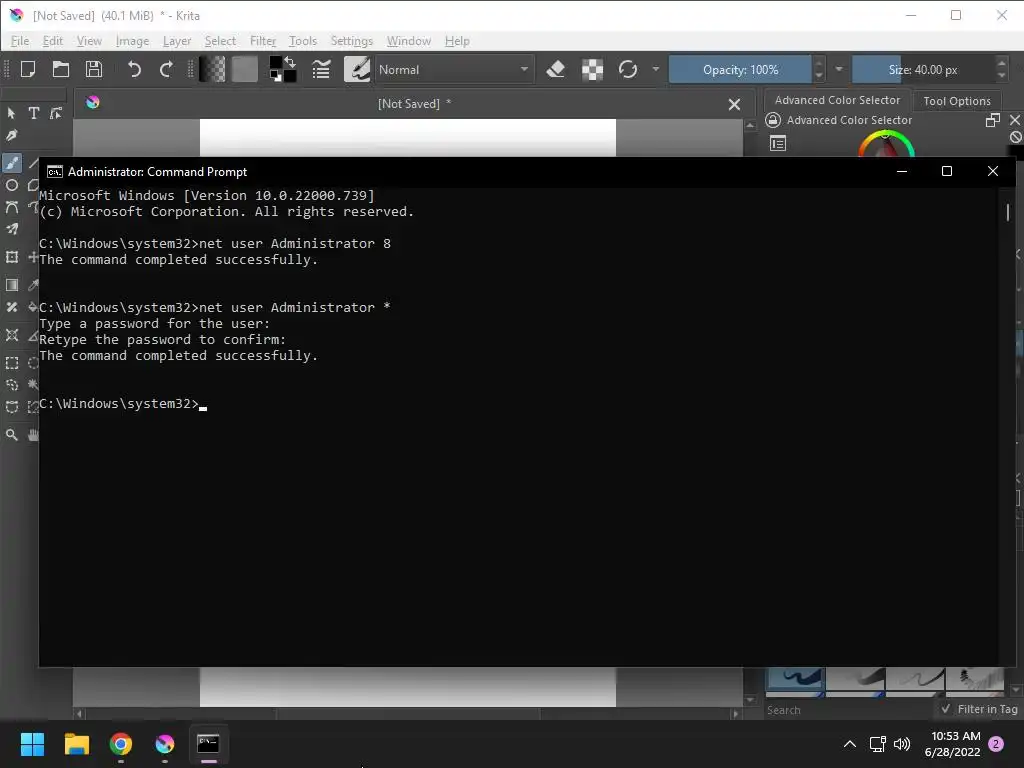The image size is (1024, 768).
Task: Switch to Krita via taskbar icon
Action: (x=165, y=744)
